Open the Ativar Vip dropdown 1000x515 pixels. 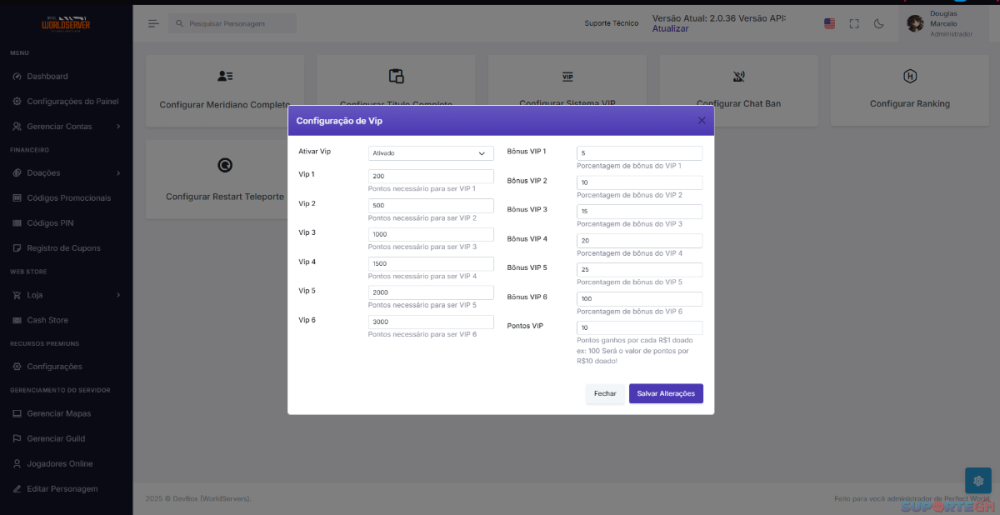pyautogui.click(x=430, y=153)
